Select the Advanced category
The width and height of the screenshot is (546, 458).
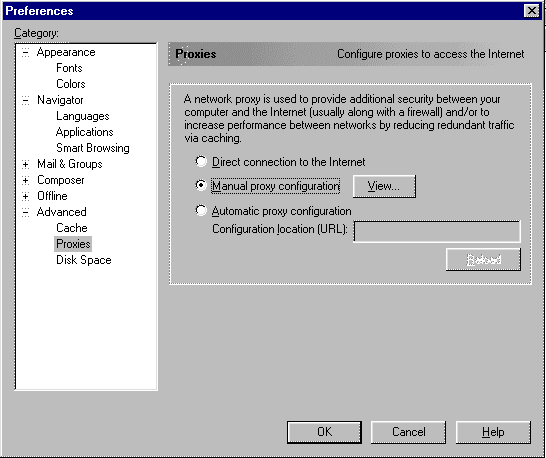(x=62, y=212)
